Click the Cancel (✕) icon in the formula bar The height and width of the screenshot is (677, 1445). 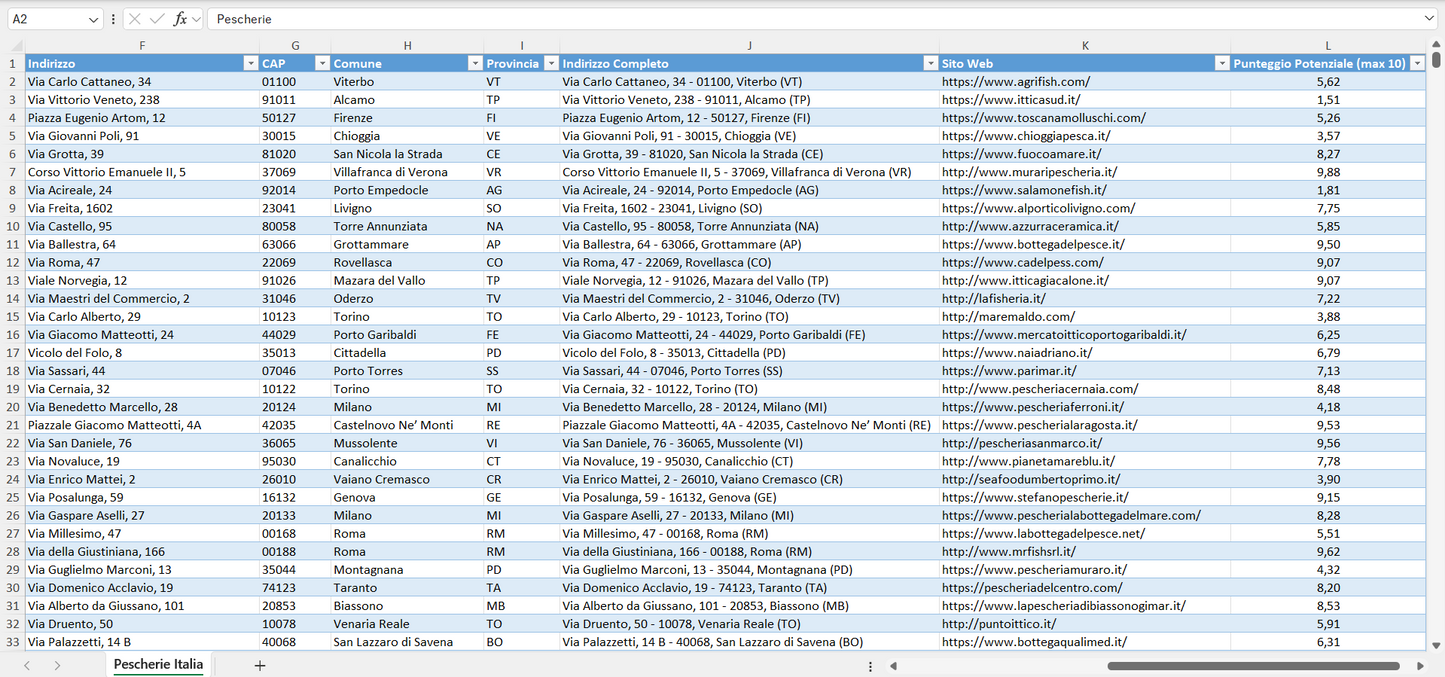click(x=135, y=18)
